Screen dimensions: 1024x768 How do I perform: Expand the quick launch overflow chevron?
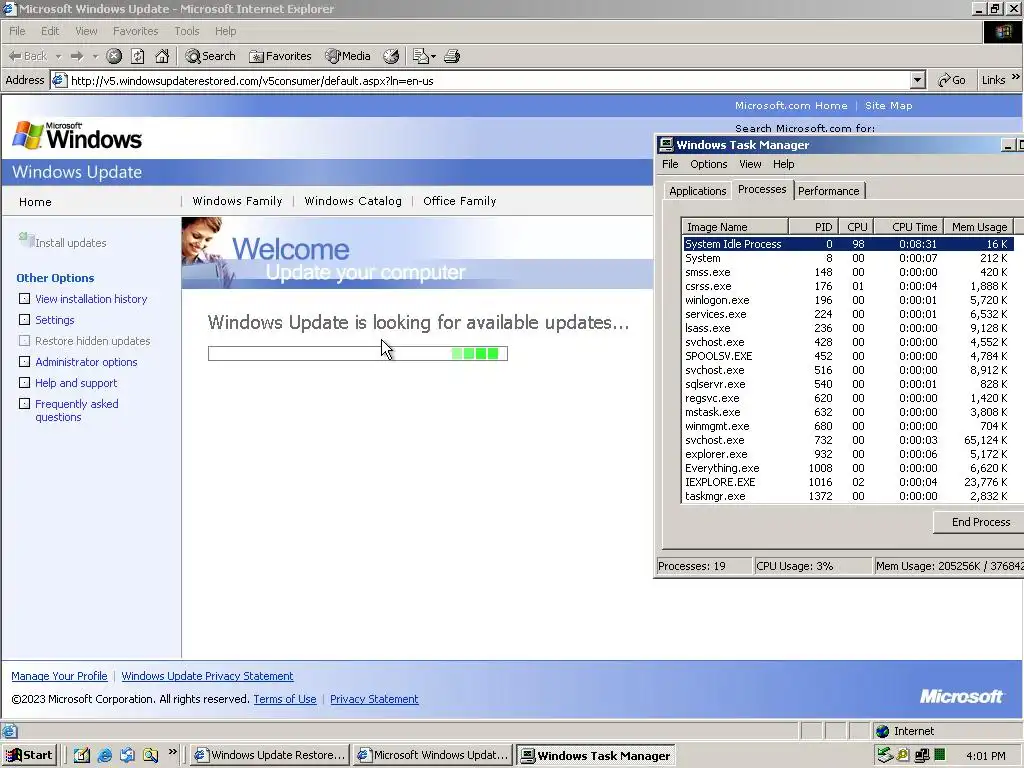(x=172, y=752)
